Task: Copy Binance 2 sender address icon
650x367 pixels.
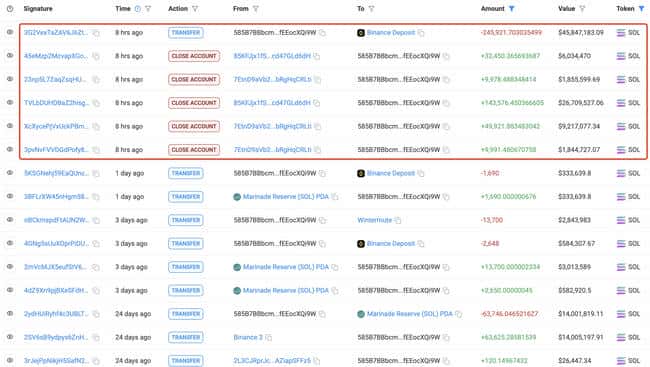Action: coord(269,338)
